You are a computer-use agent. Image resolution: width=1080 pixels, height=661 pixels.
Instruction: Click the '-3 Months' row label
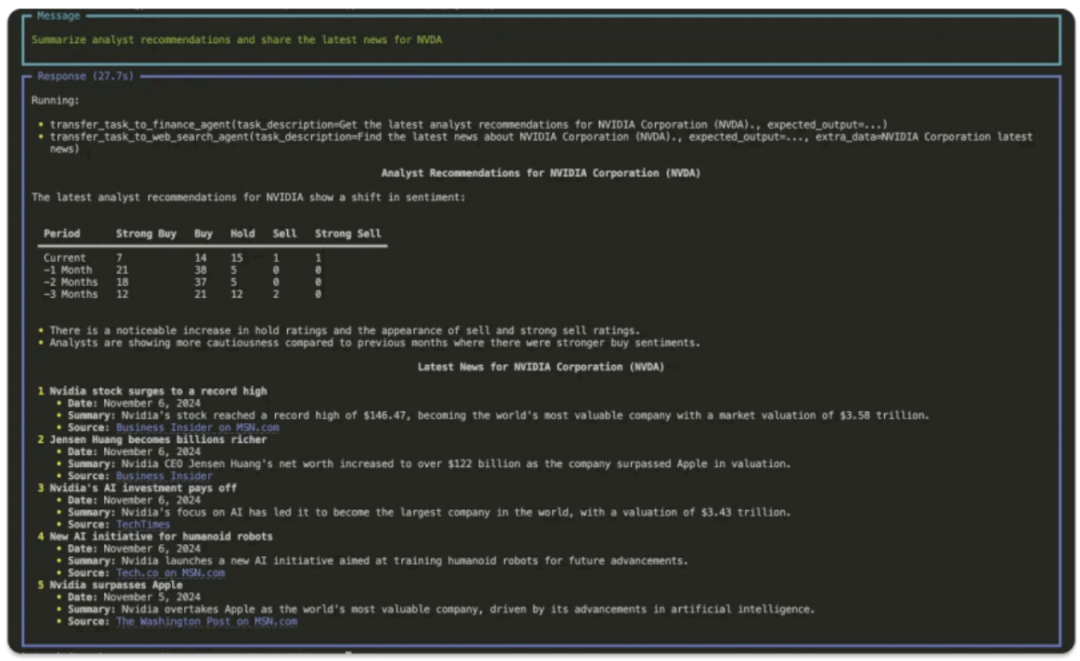click(x=70, y=294)
